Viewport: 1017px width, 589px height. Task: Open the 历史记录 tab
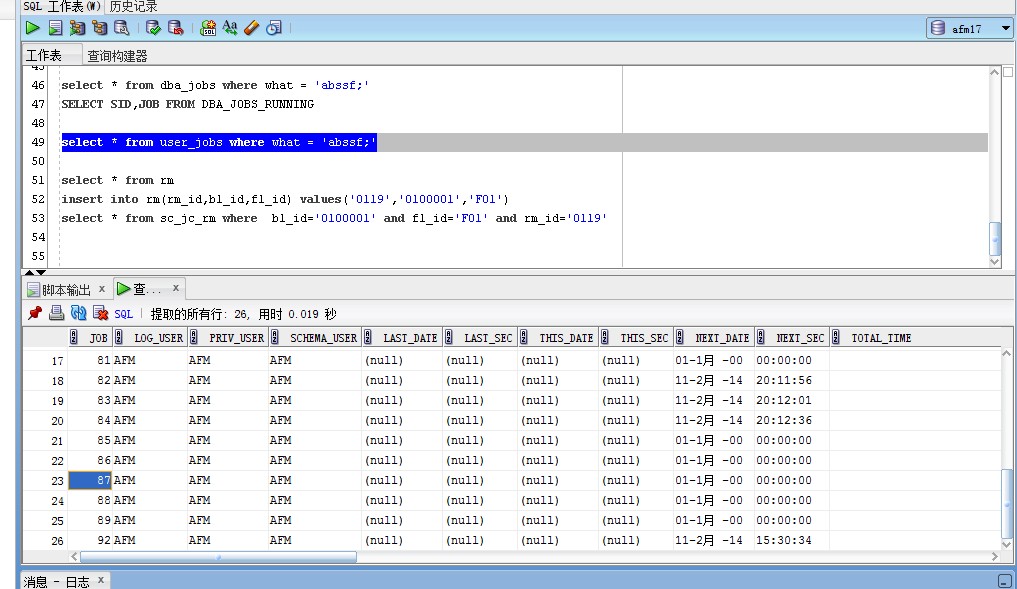[x=134, y=6]
